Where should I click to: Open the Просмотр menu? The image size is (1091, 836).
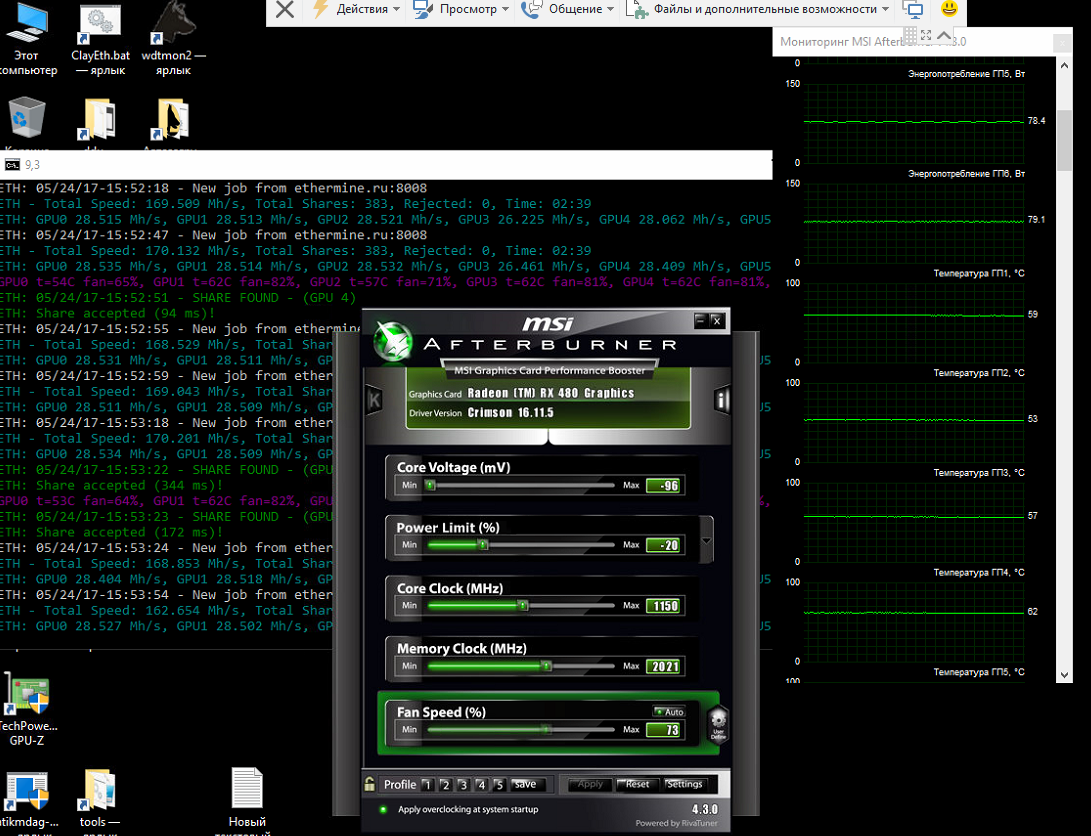(466, 9)
